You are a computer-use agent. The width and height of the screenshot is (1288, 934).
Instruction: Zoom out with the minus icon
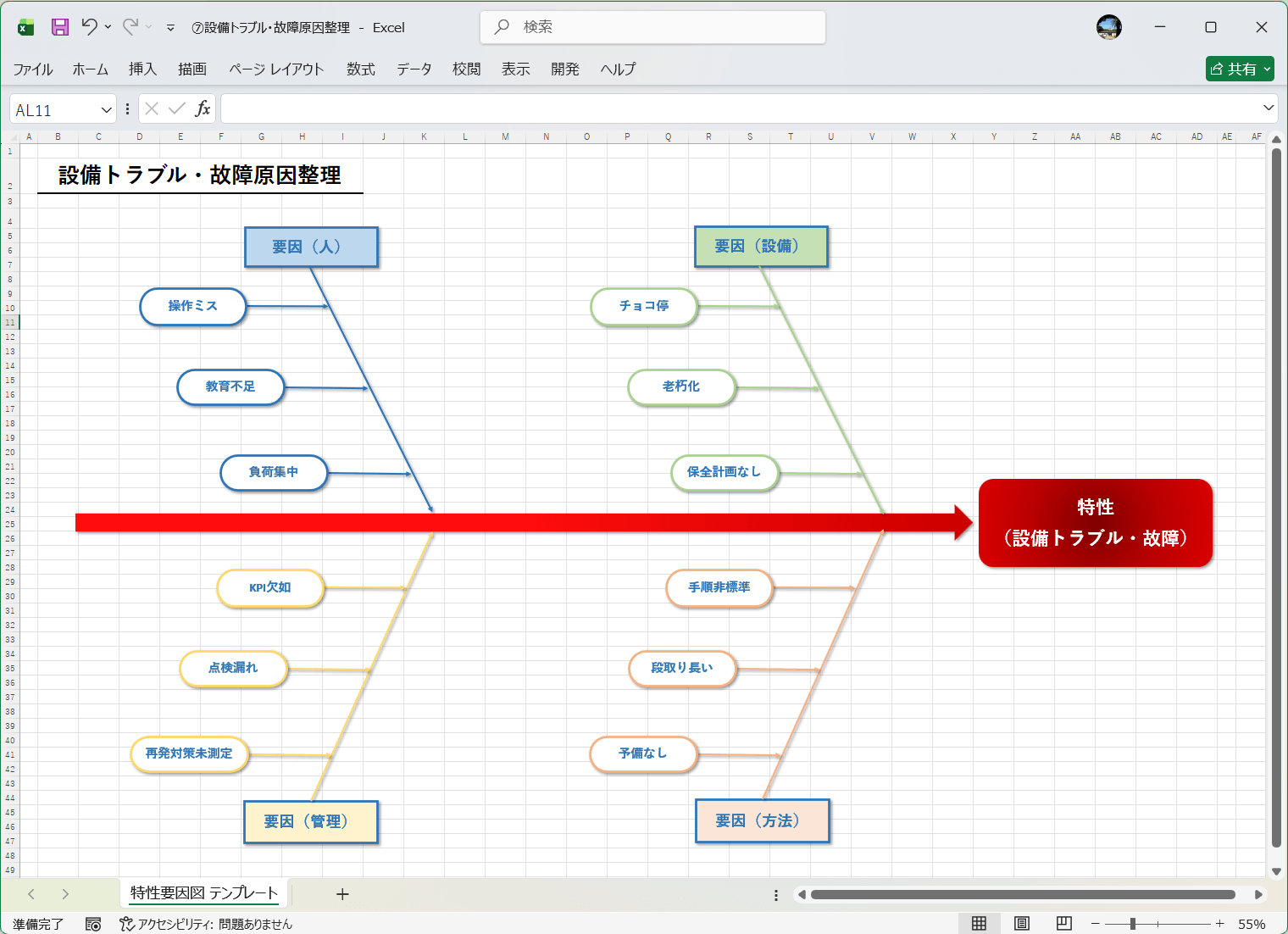(1095, 923)
